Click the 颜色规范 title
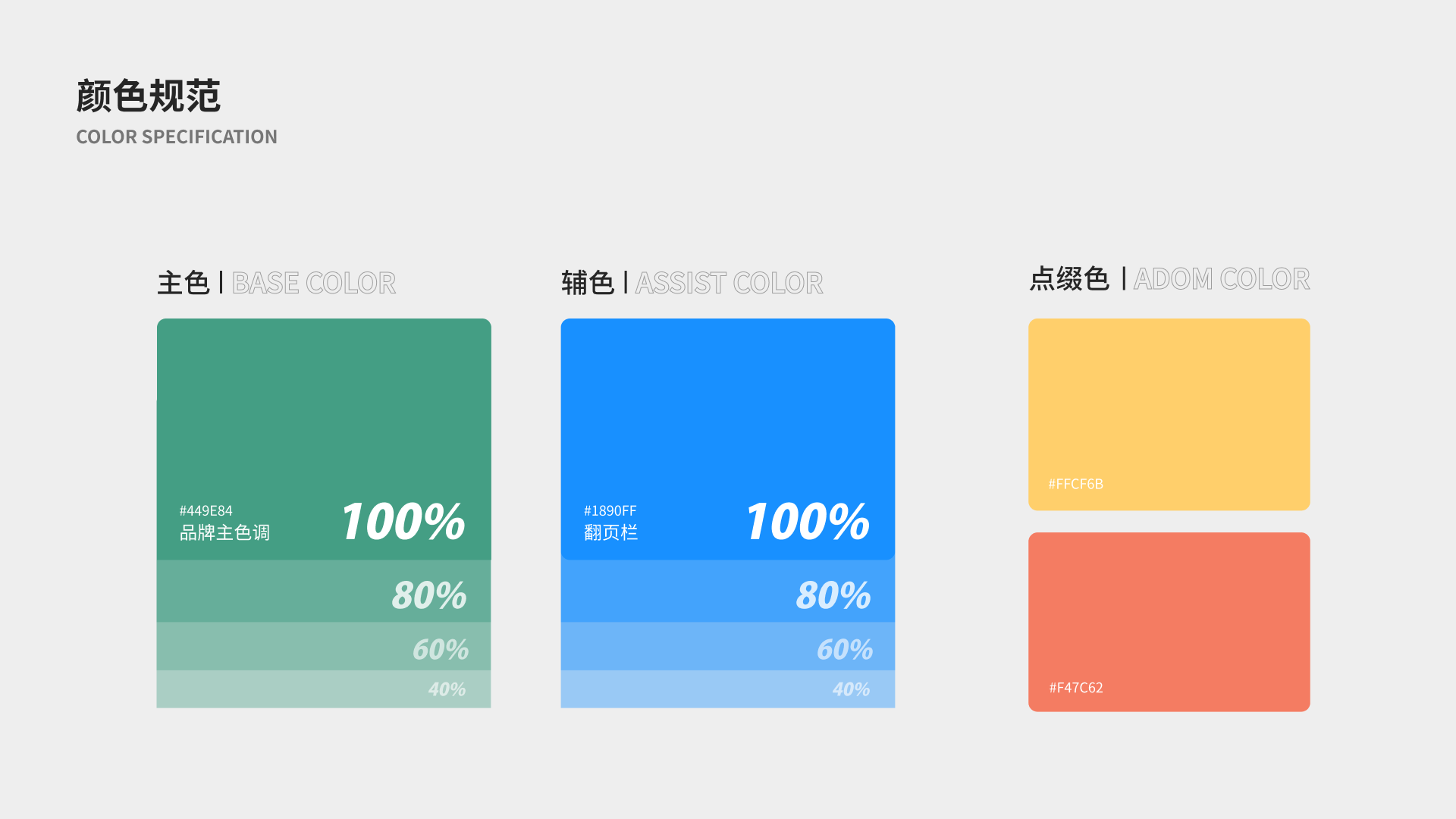Image resolution: width=1456 pixels, height=819 pixels. click(149, 96)
